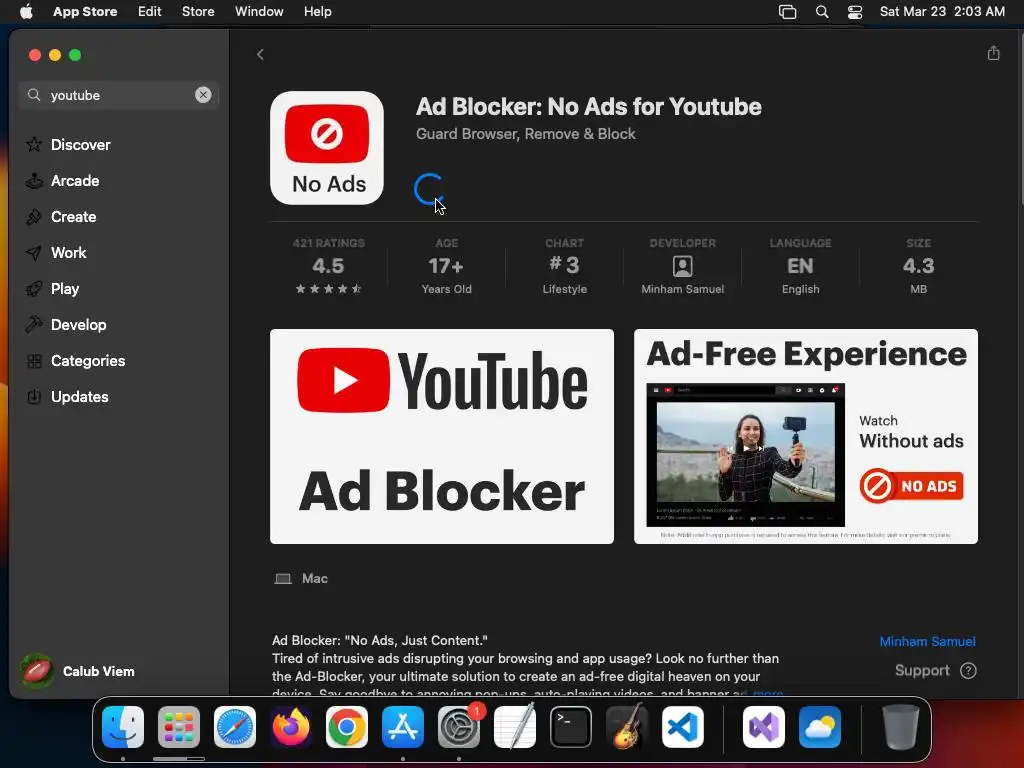1024x768 pixels.
Task: Open the Minham Samuel developer link
Action: click(927, 641)
